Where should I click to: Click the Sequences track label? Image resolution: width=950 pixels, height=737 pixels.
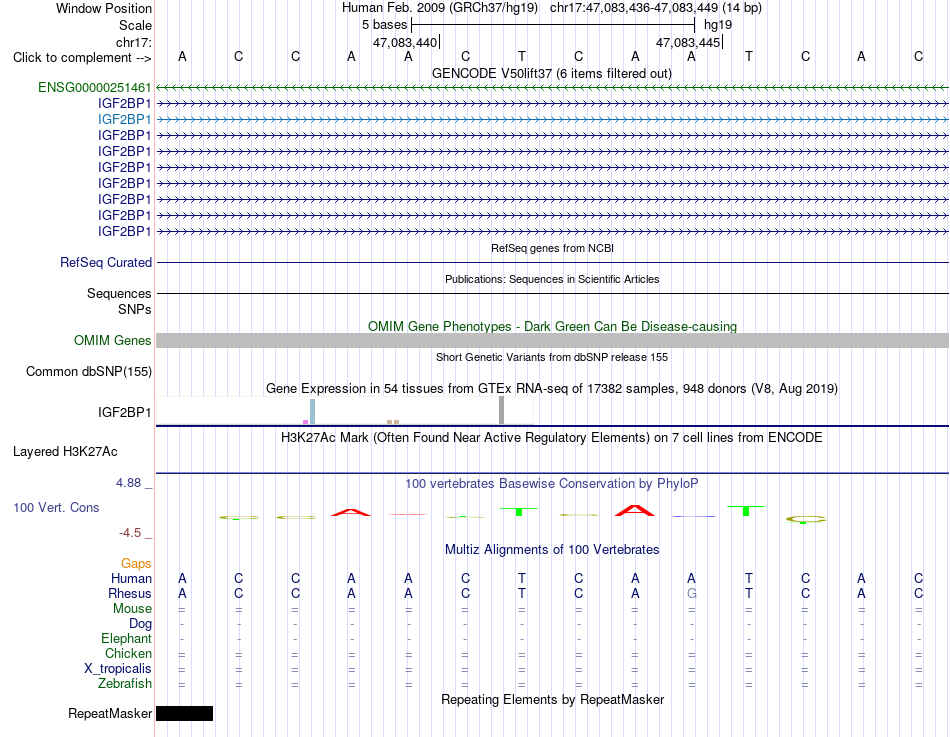coord(119,293)
